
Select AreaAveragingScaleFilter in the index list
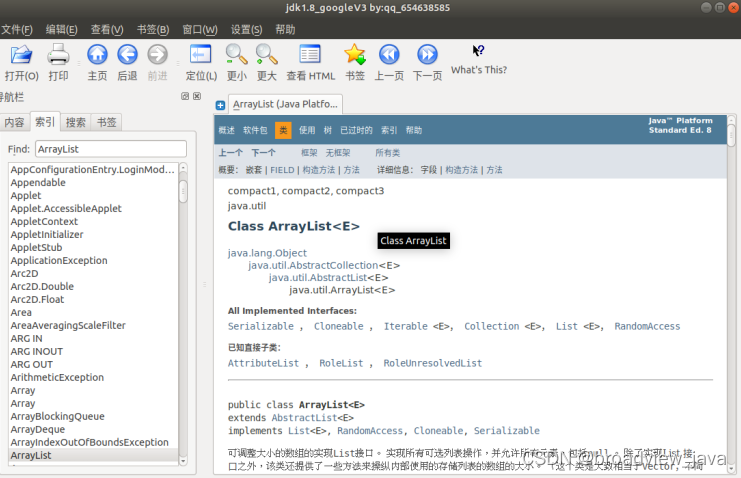(94, 325)
